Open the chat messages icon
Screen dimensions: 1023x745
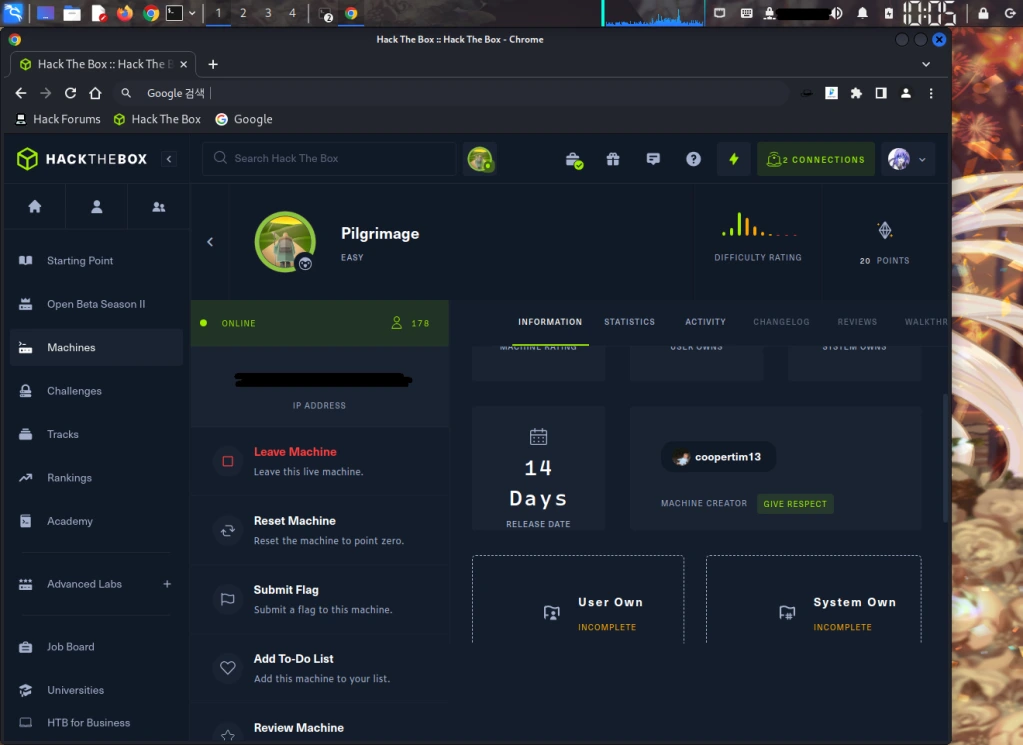[653, 159]
